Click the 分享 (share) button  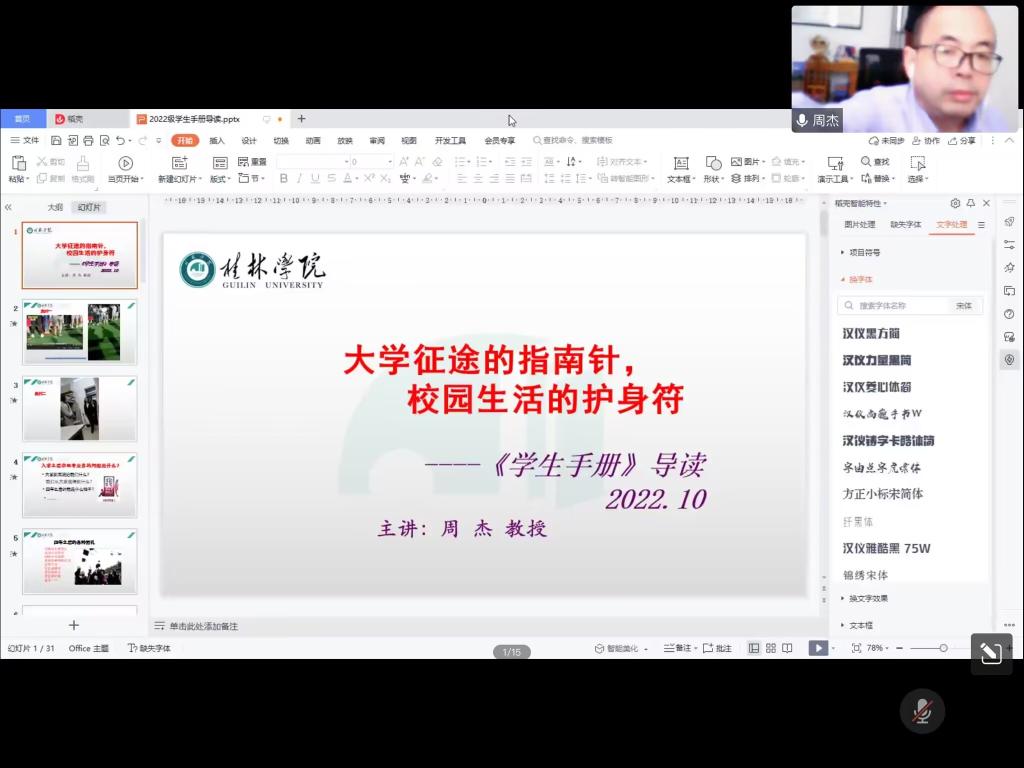962,141
